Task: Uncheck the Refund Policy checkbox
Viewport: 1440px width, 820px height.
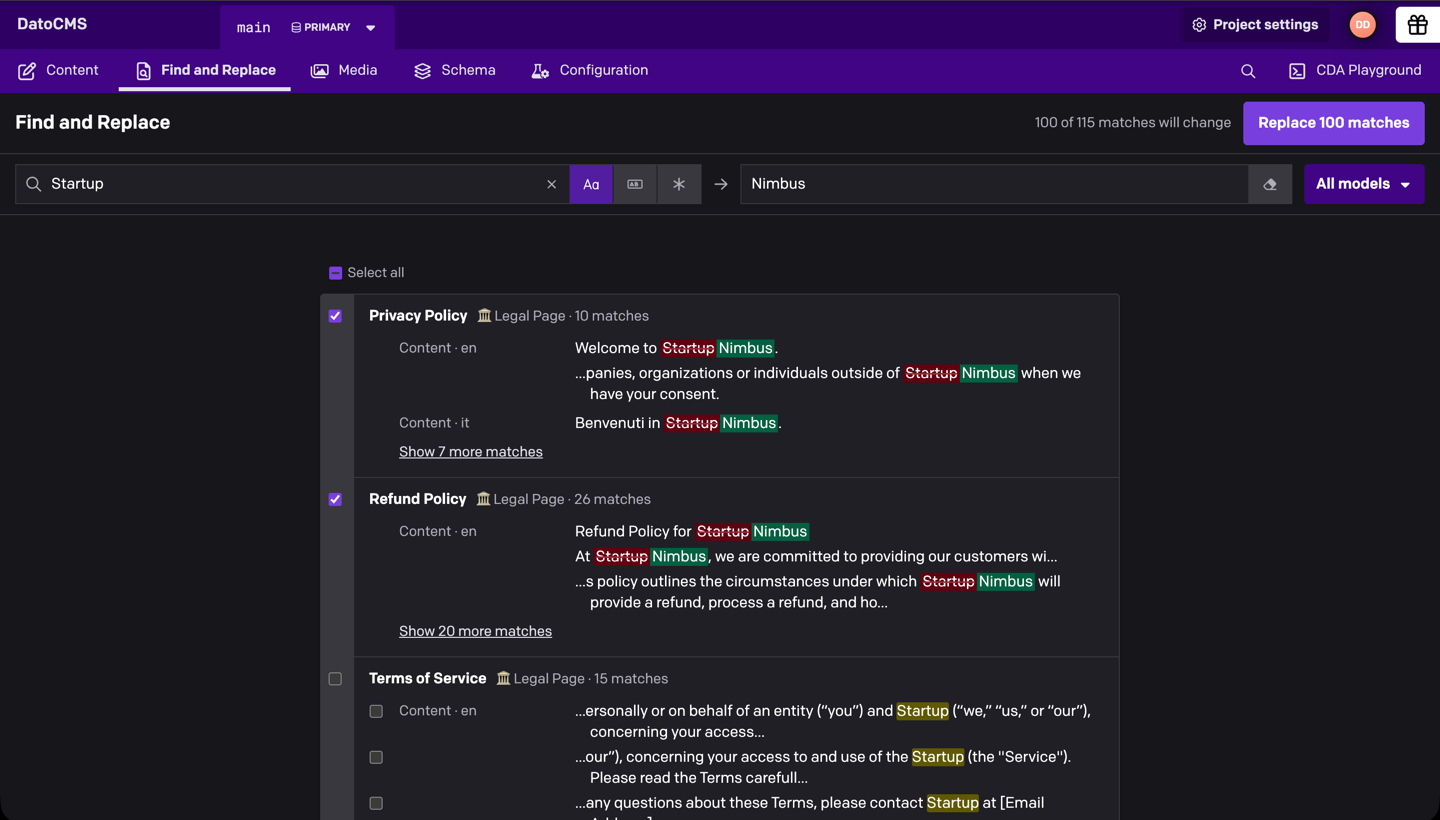Action: tap(335, 499)
